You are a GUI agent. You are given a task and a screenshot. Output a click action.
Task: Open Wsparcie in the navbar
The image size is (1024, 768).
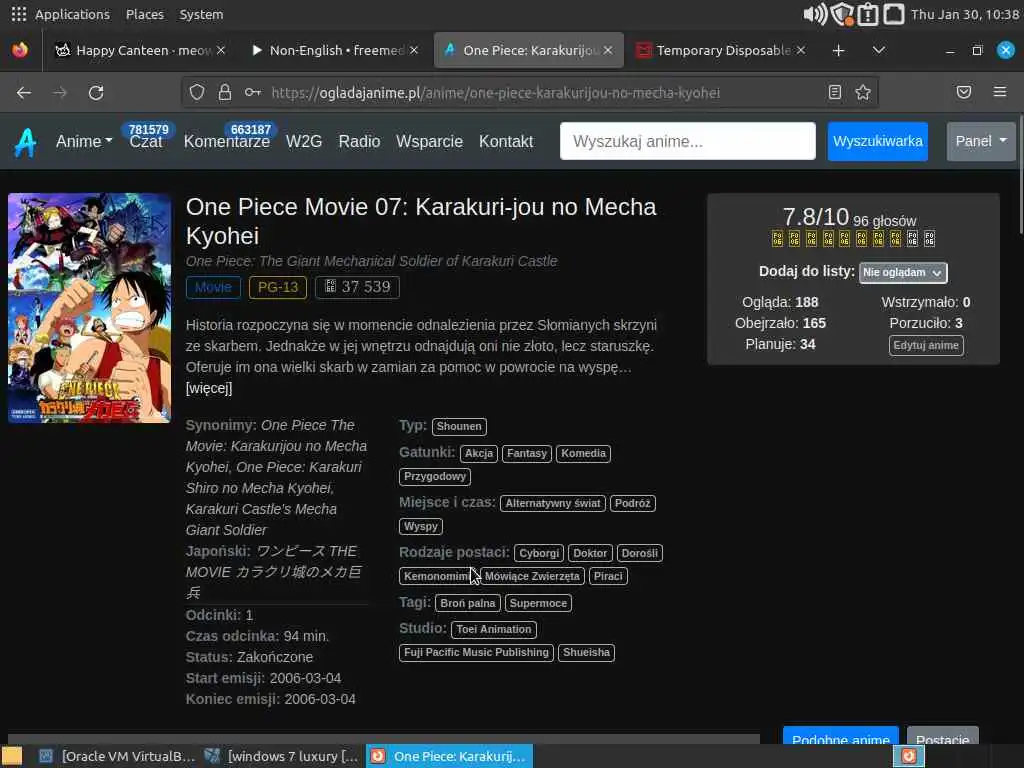pos(429,141)
